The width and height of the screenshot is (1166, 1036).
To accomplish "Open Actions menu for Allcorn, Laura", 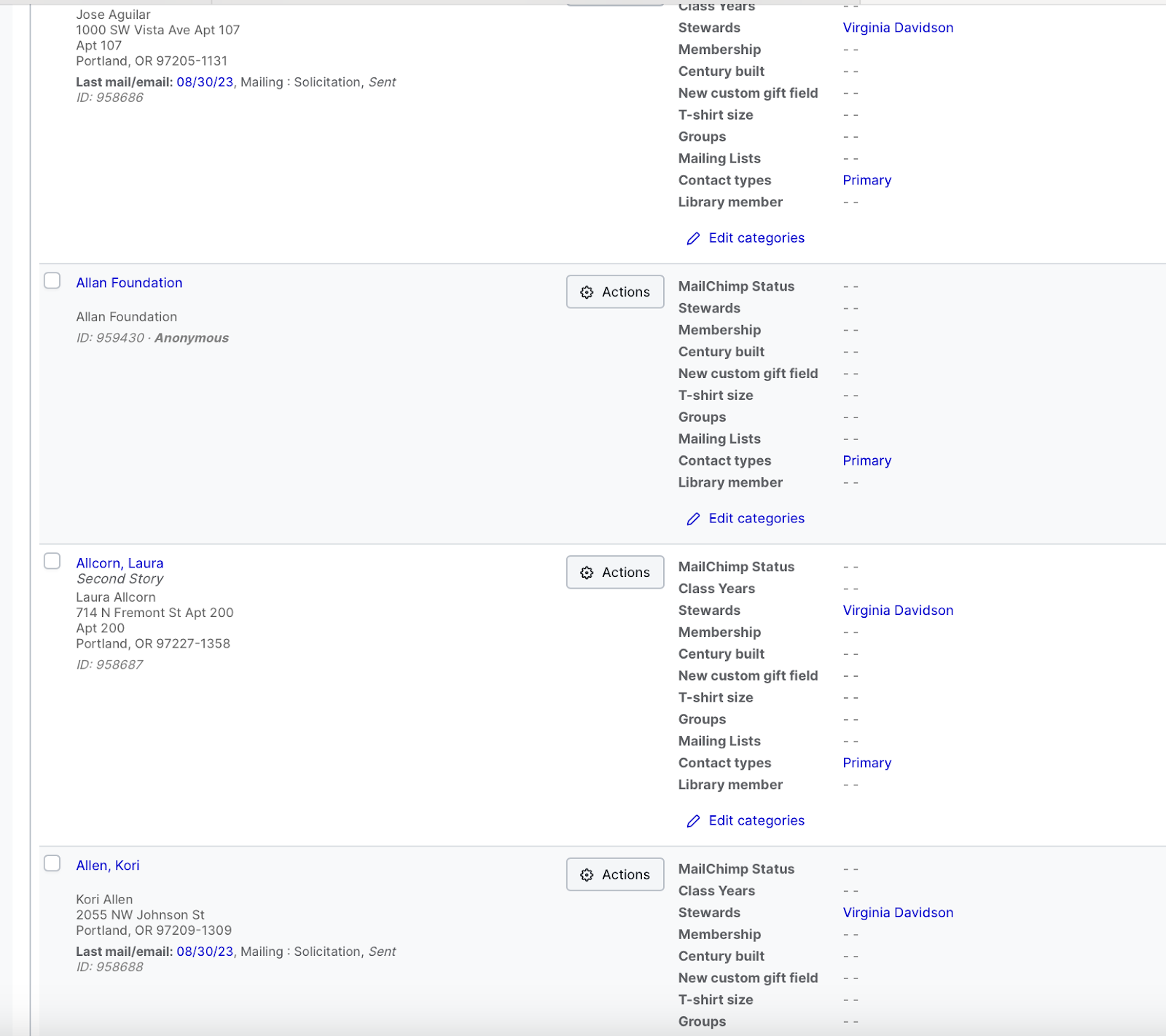I will coord(615,572).
